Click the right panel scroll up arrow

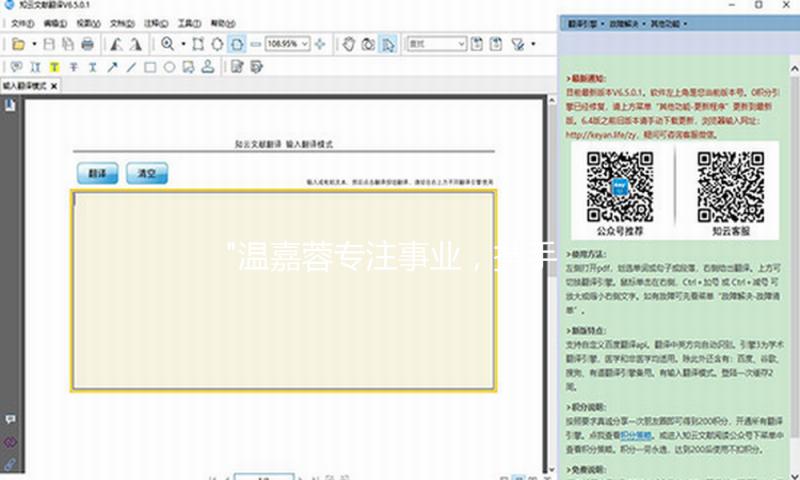[x=794, y=68]
